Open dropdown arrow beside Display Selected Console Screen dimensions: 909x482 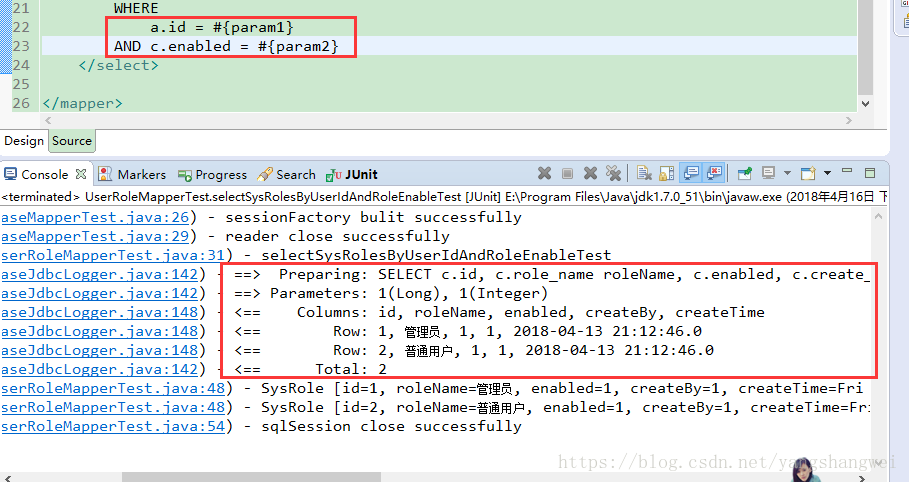786,174
